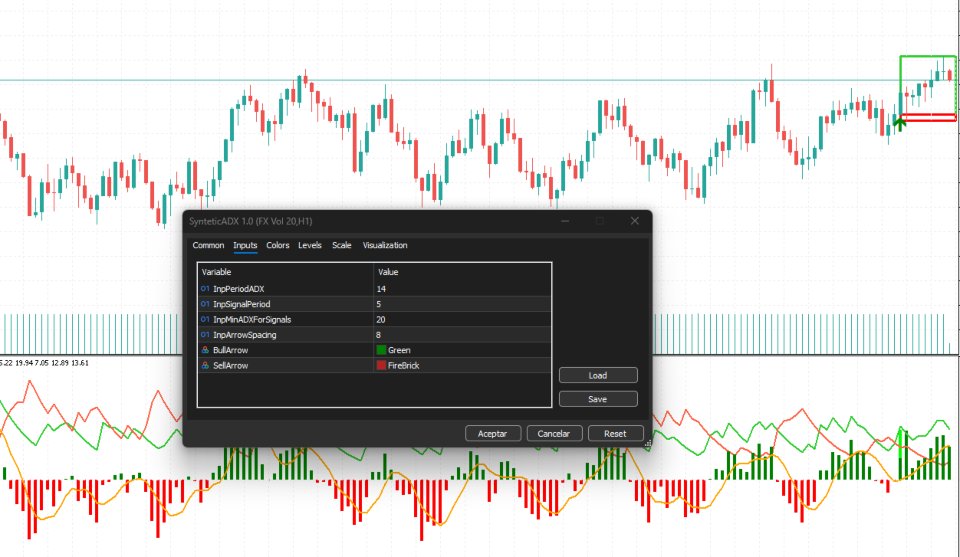Click the green take-profit box on chart
The height and width of the screenshot is (557, 960).
click(928, 84)
